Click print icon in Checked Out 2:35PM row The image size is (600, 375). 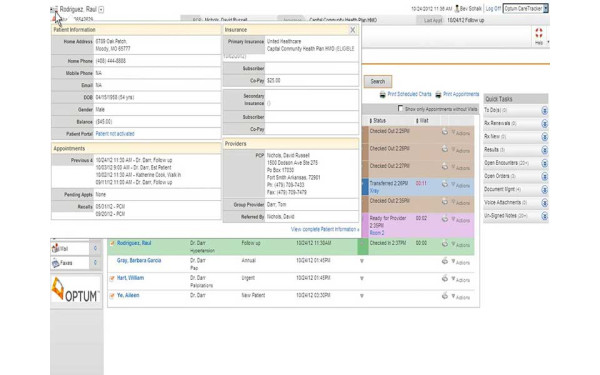tap(445, 201)
